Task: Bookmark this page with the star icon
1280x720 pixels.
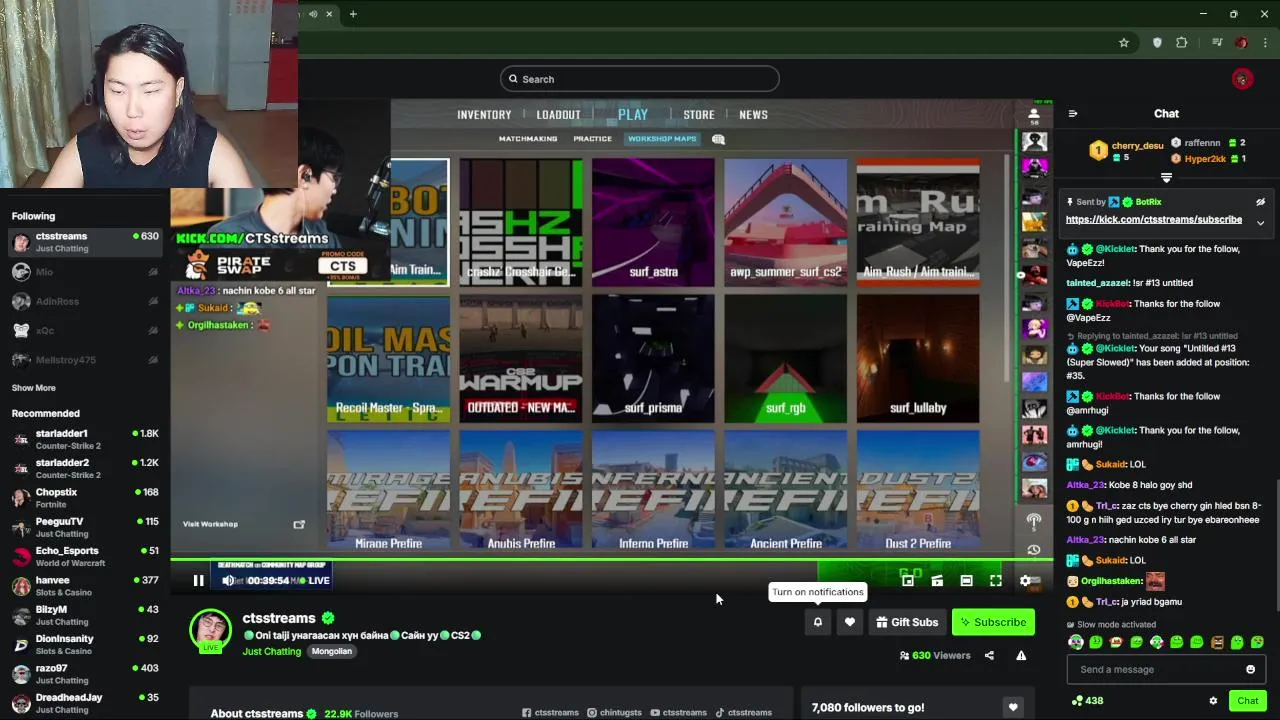Action: (x=1124, y=43)
